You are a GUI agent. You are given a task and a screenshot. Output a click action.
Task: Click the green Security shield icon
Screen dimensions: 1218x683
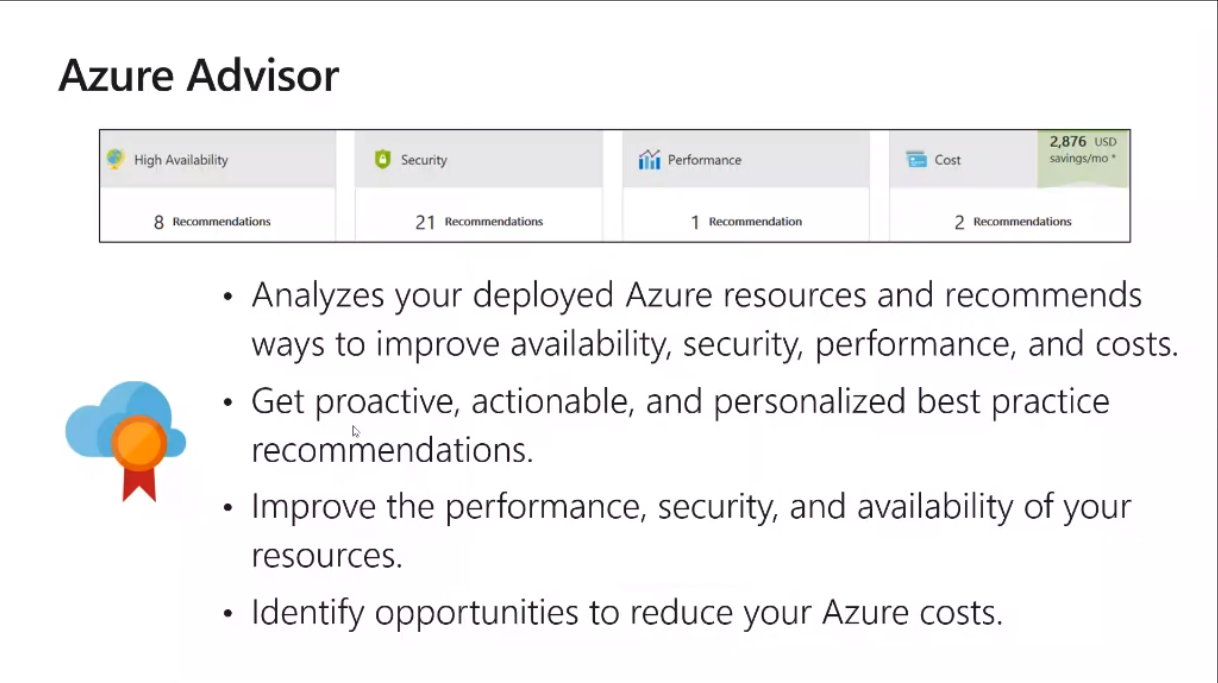tap(382, 159)
